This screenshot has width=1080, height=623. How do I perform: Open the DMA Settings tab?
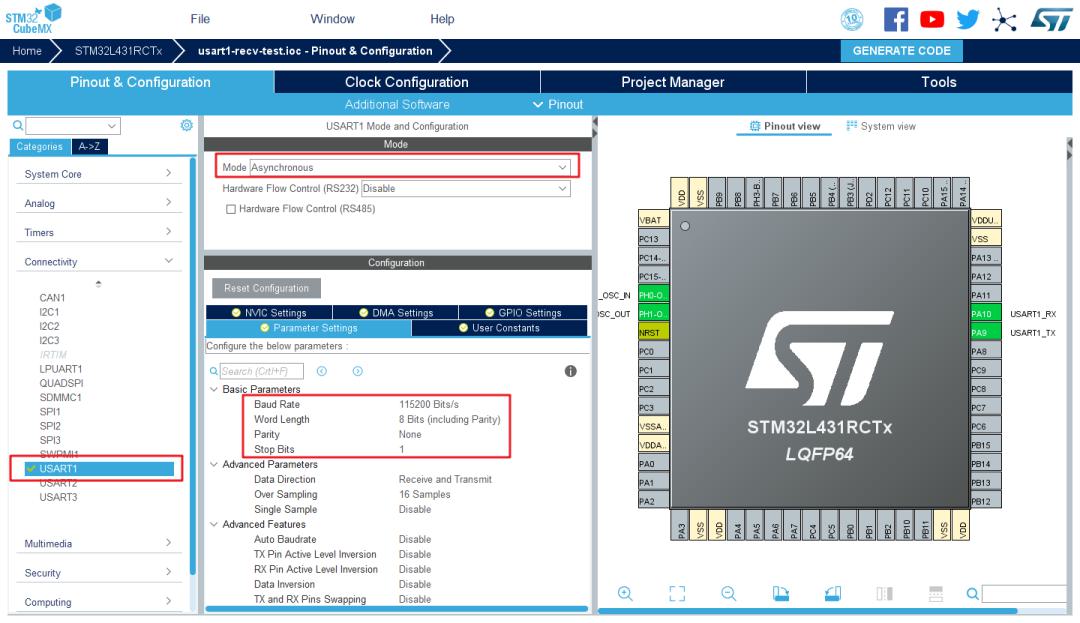(395, 313)
